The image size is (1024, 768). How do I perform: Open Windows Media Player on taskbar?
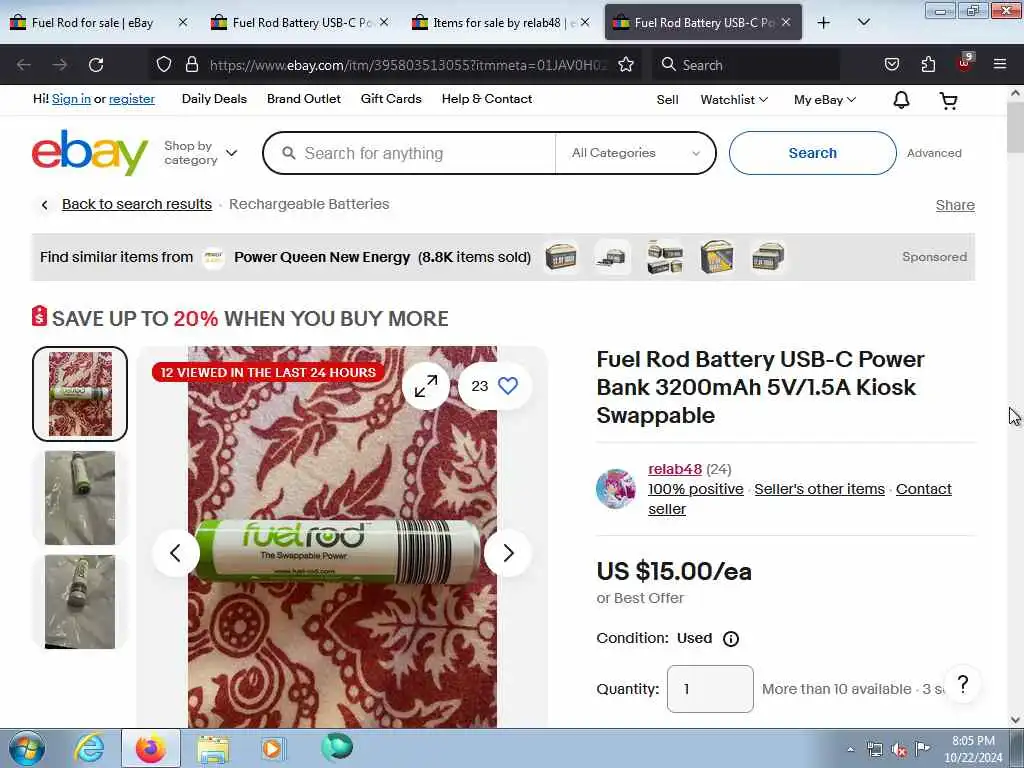pos(272,748)
